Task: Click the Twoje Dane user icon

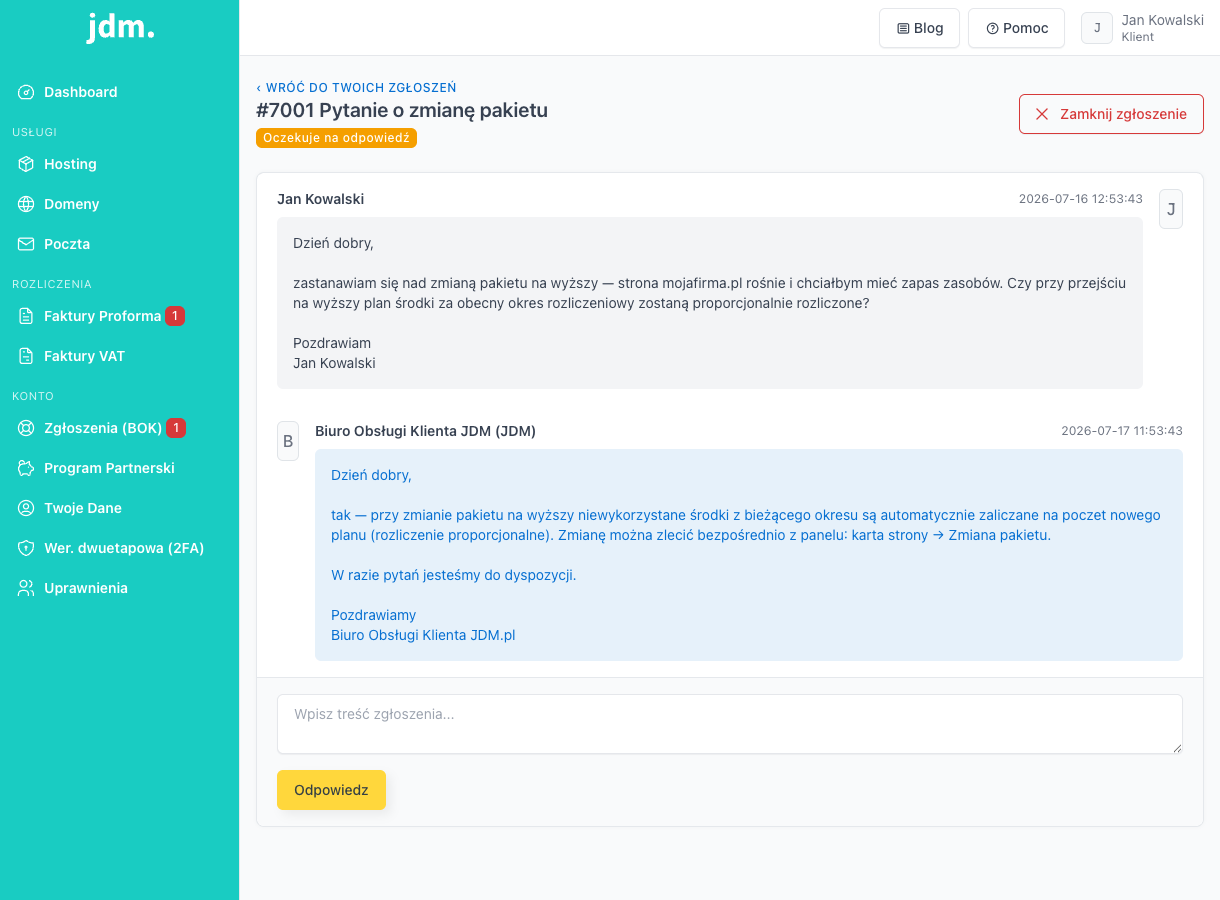Action: pos(26,508)
